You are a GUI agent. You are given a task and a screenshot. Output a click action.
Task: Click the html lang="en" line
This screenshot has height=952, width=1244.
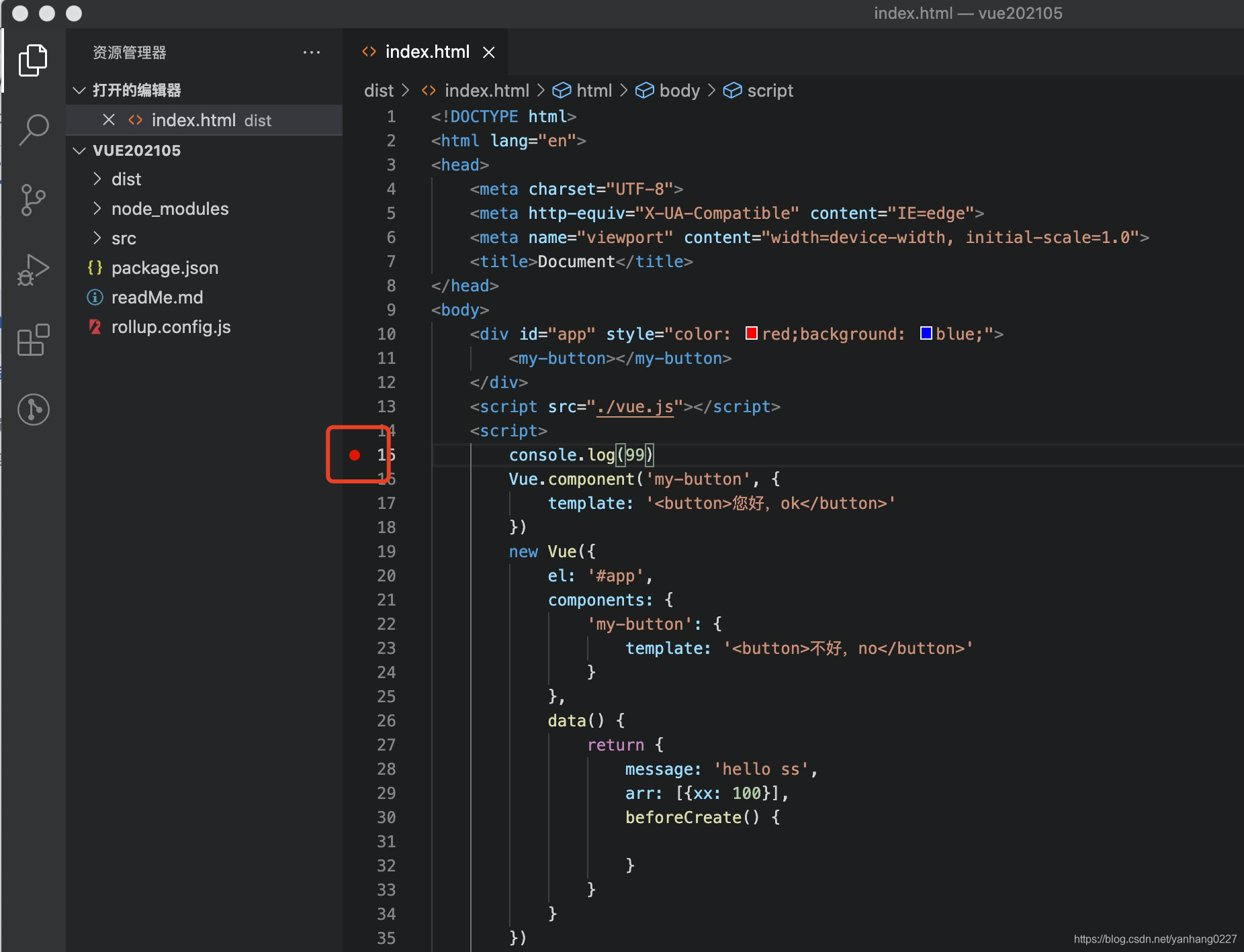point(508,141)
